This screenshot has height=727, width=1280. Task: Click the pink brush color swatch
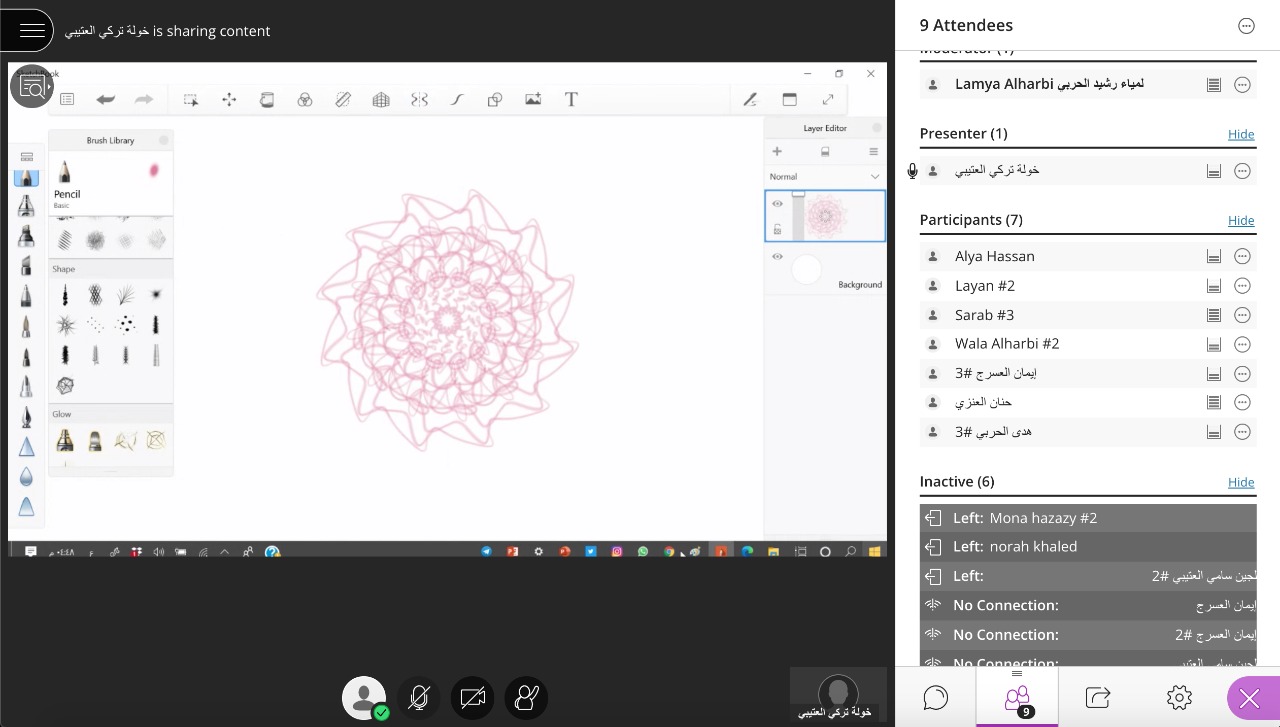pyautogui.click(x=154, y=170)
